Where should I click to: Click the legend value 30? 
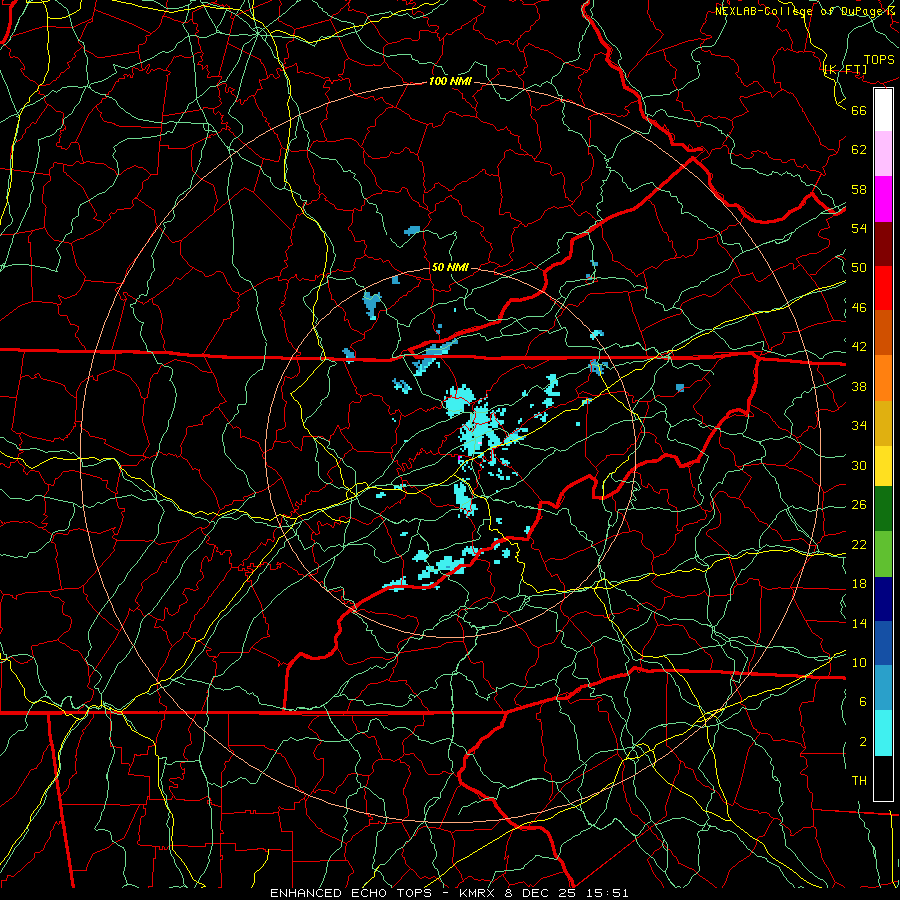(859, 465)
